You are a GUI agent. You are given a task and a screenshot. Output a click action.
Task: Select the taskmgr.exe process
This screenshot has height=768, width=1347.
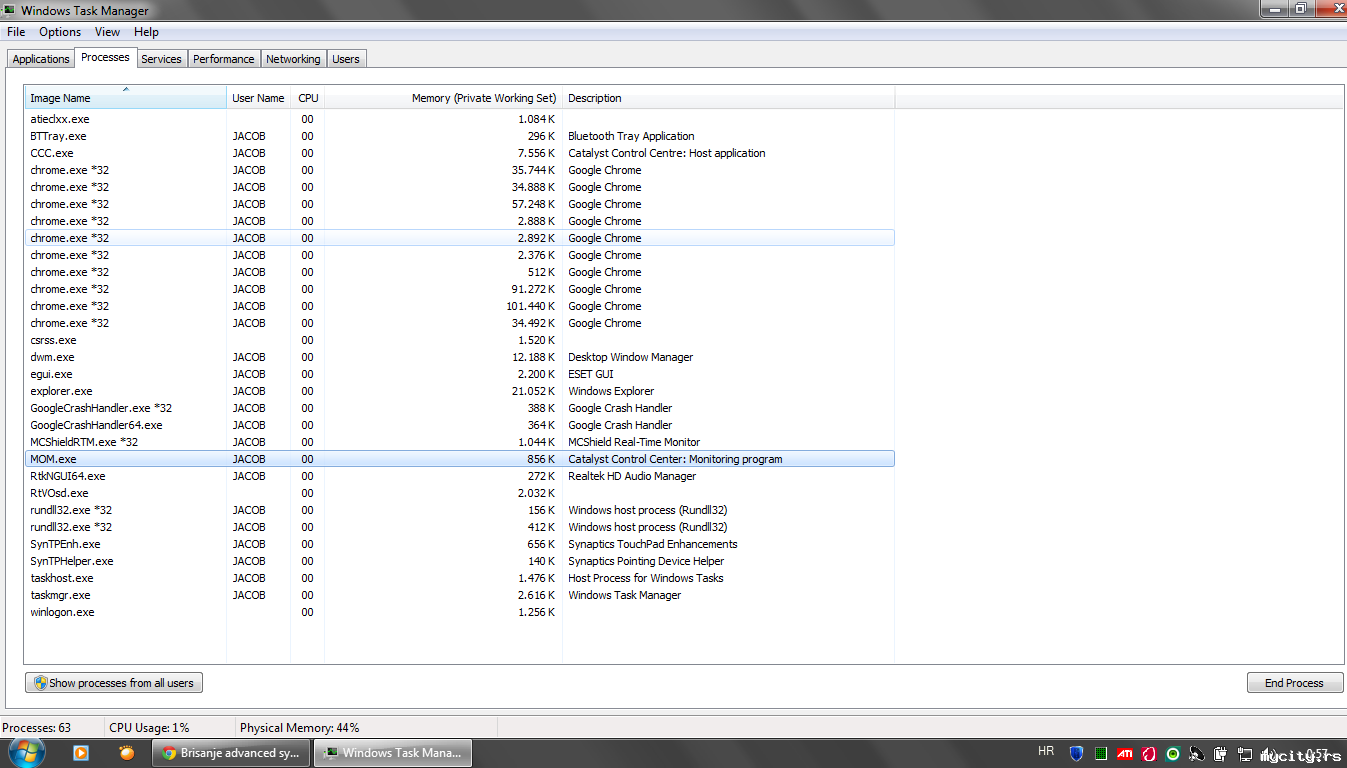coord(460,595)
